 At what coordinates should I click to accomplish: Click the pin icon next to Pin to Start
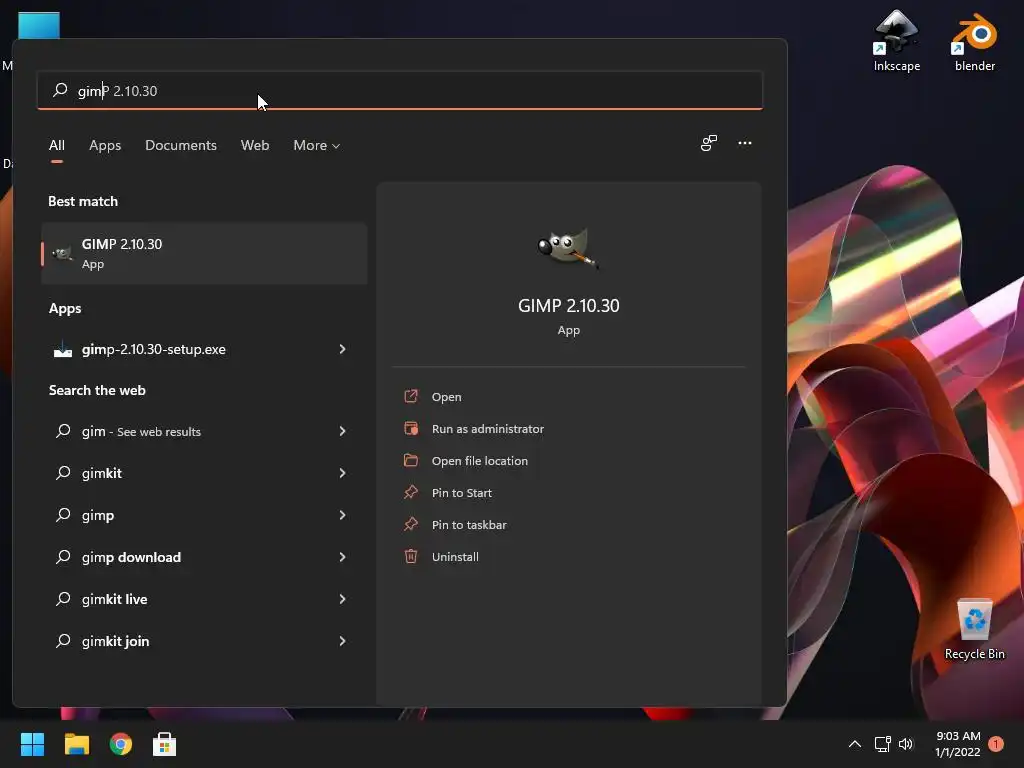tap(411, 492)
